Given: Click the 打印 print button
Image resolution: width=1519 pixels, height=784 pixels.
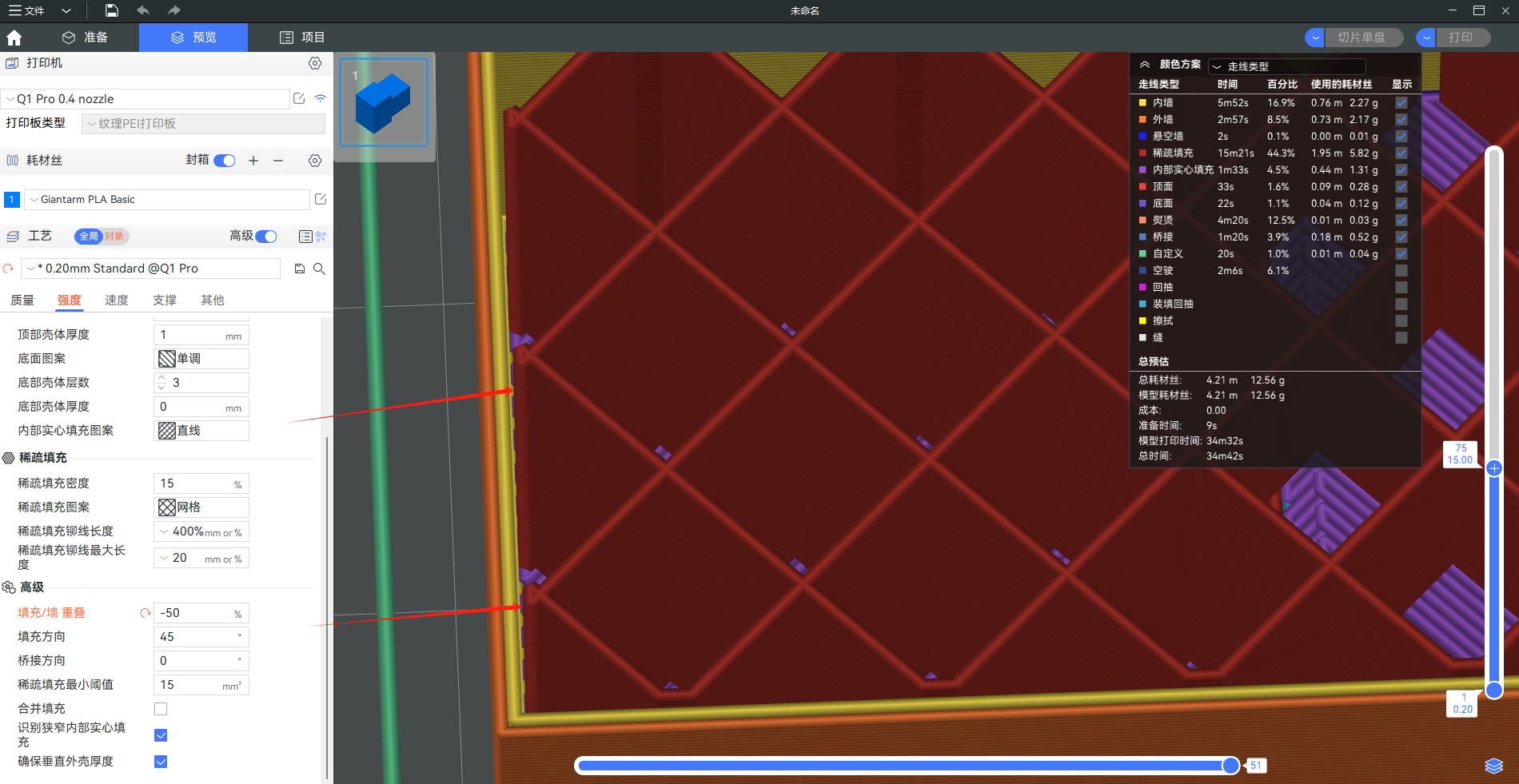Looking at the screenshot, I should (1461, 38).
